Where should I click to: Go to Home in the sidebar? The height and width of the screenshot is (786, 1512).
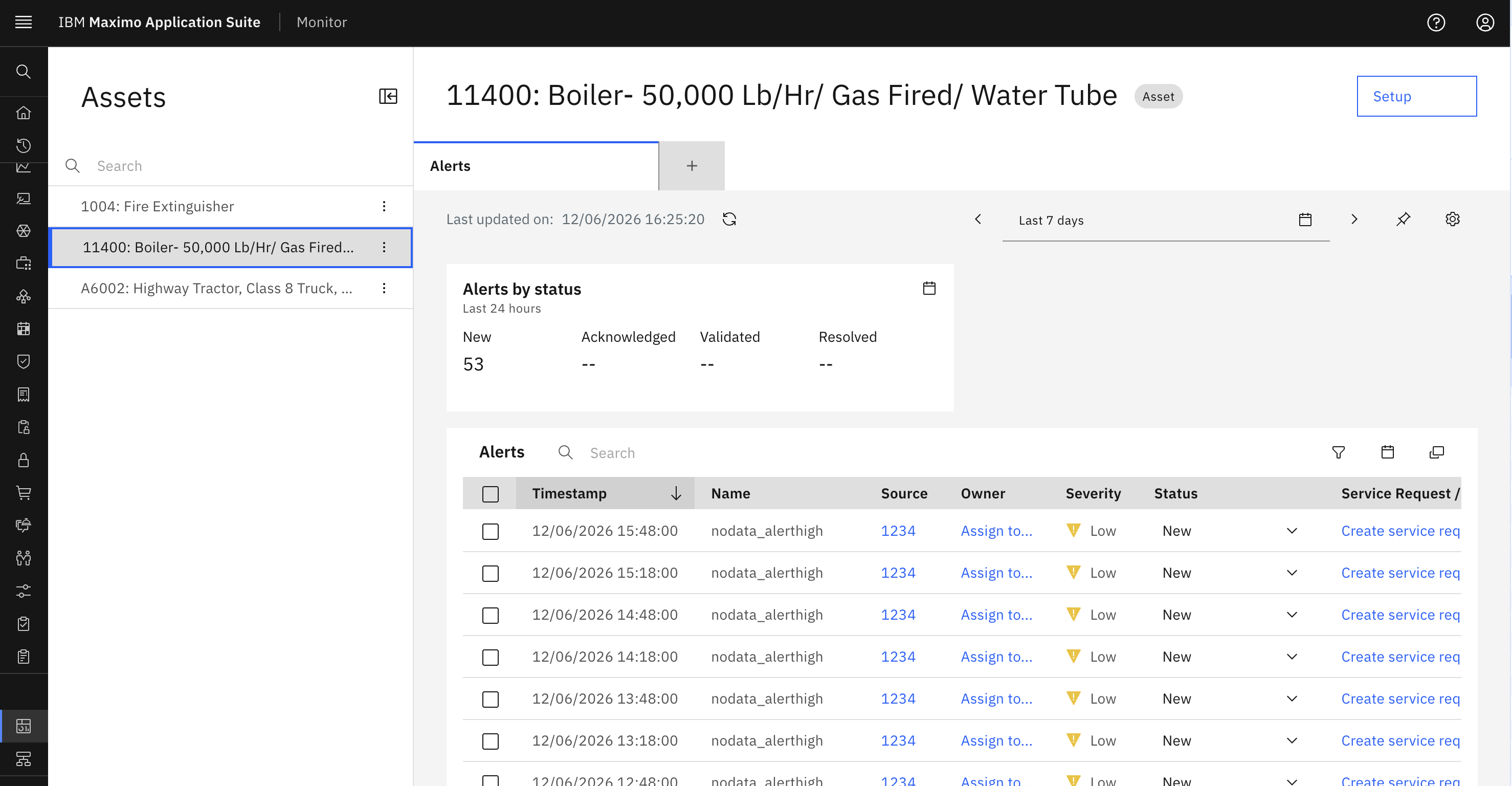(x=24, y=113)
